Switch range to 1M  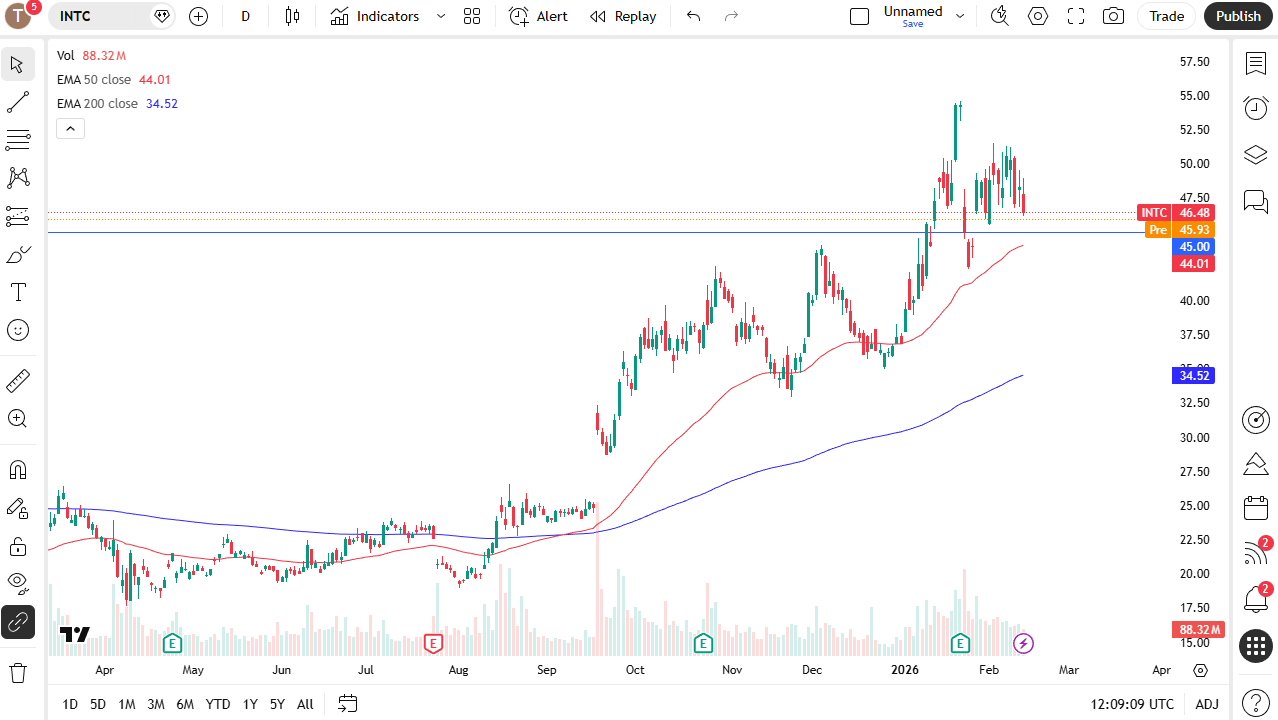127,704
